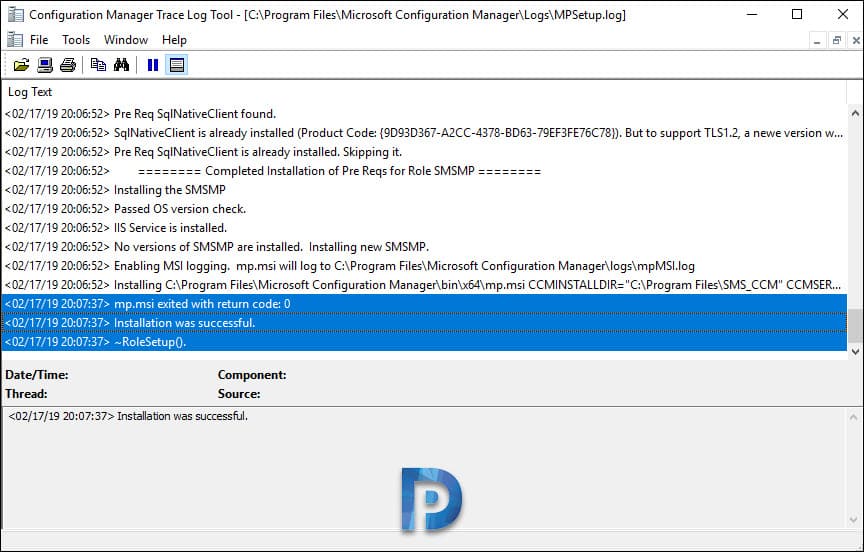Click the details pane scroll up arrow

point(854,418)
